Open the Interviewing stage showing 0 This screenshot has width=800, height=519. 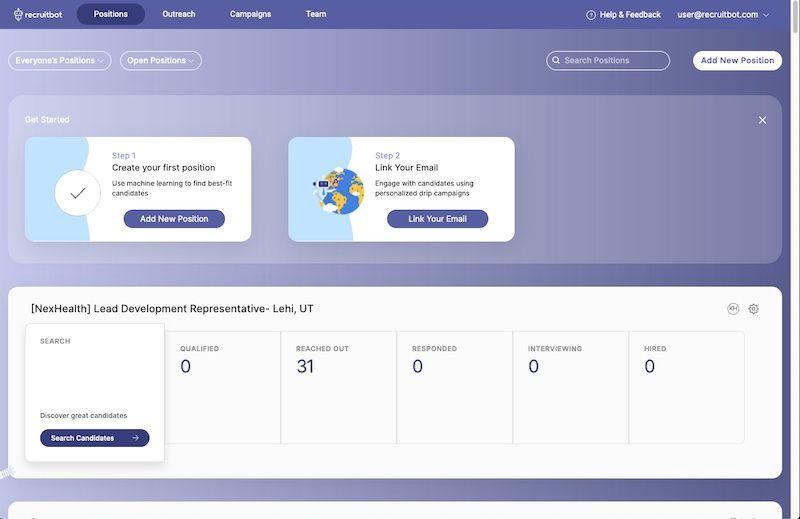click(570, 387)
